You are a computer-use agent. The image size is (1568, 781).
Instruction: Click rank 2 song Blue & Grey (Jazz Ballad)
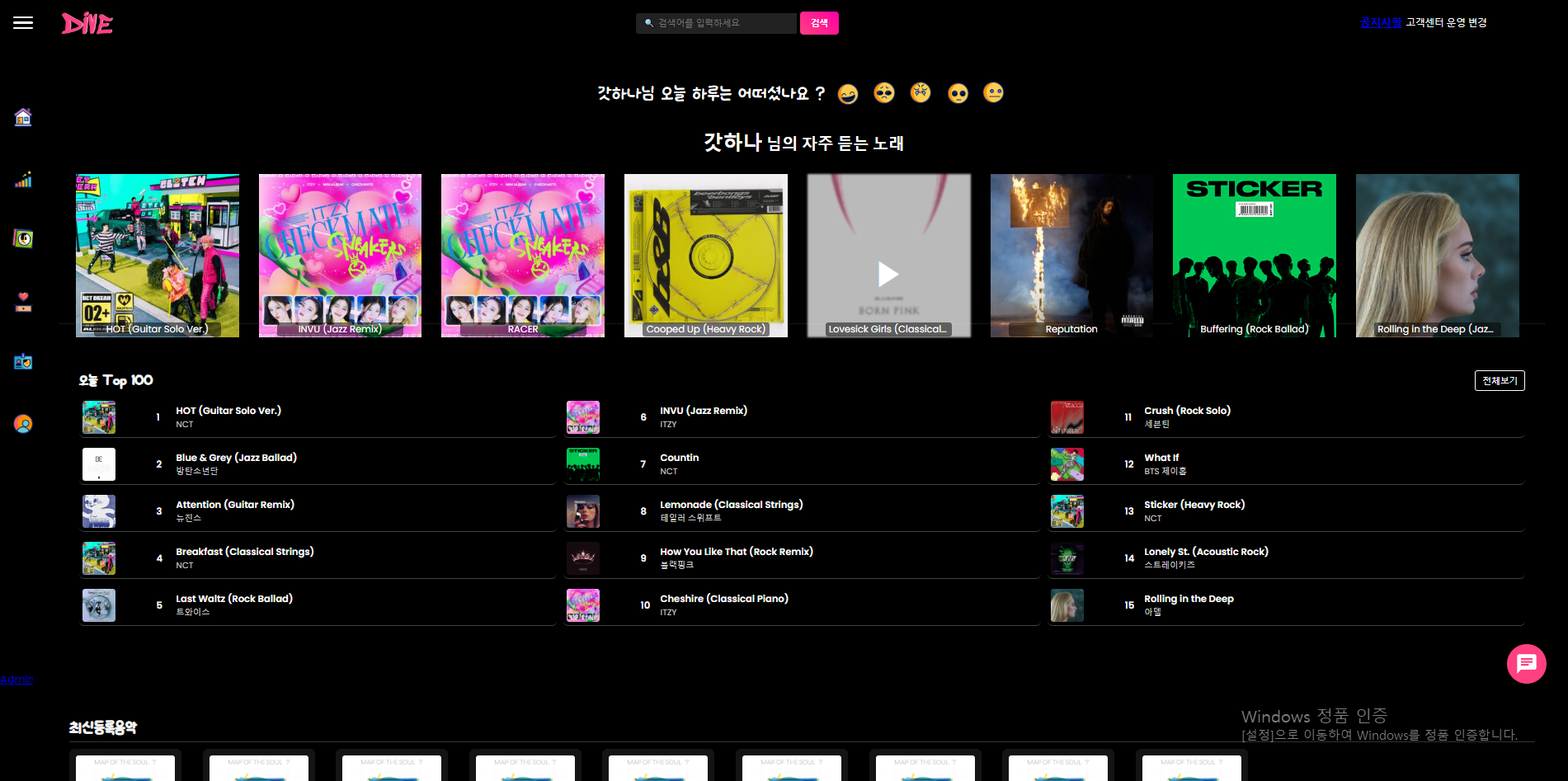click(236, 458)
